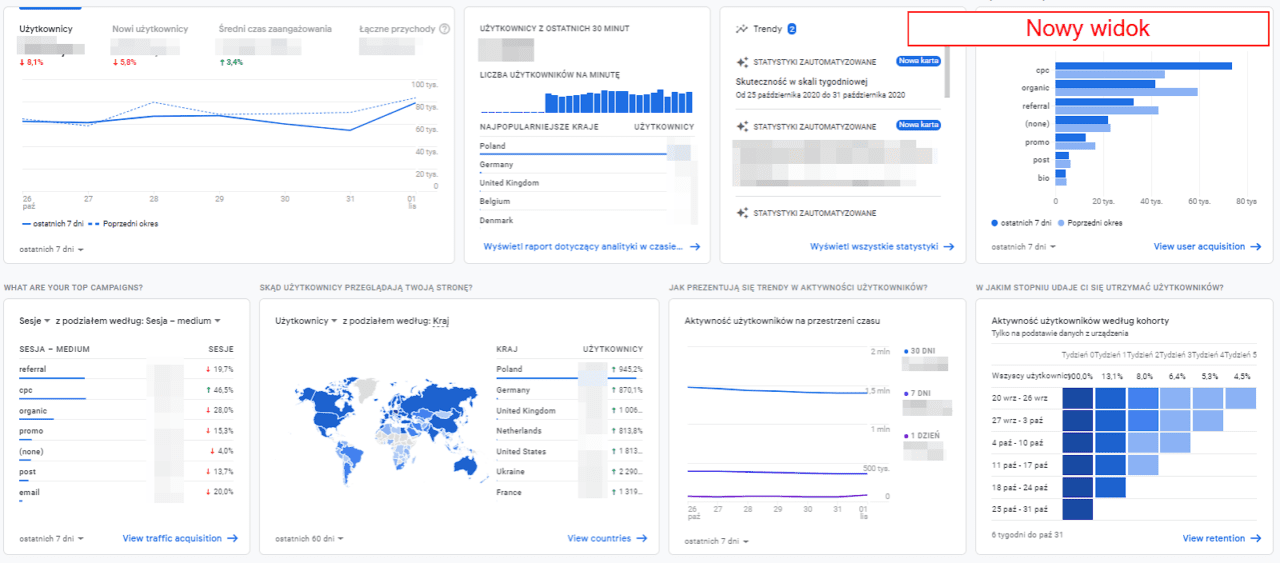1280x563 pixels.
Task: Click the 18 paź - 24 paź cohort row label
Action: pyautogui.click(x=1020, y=487)
